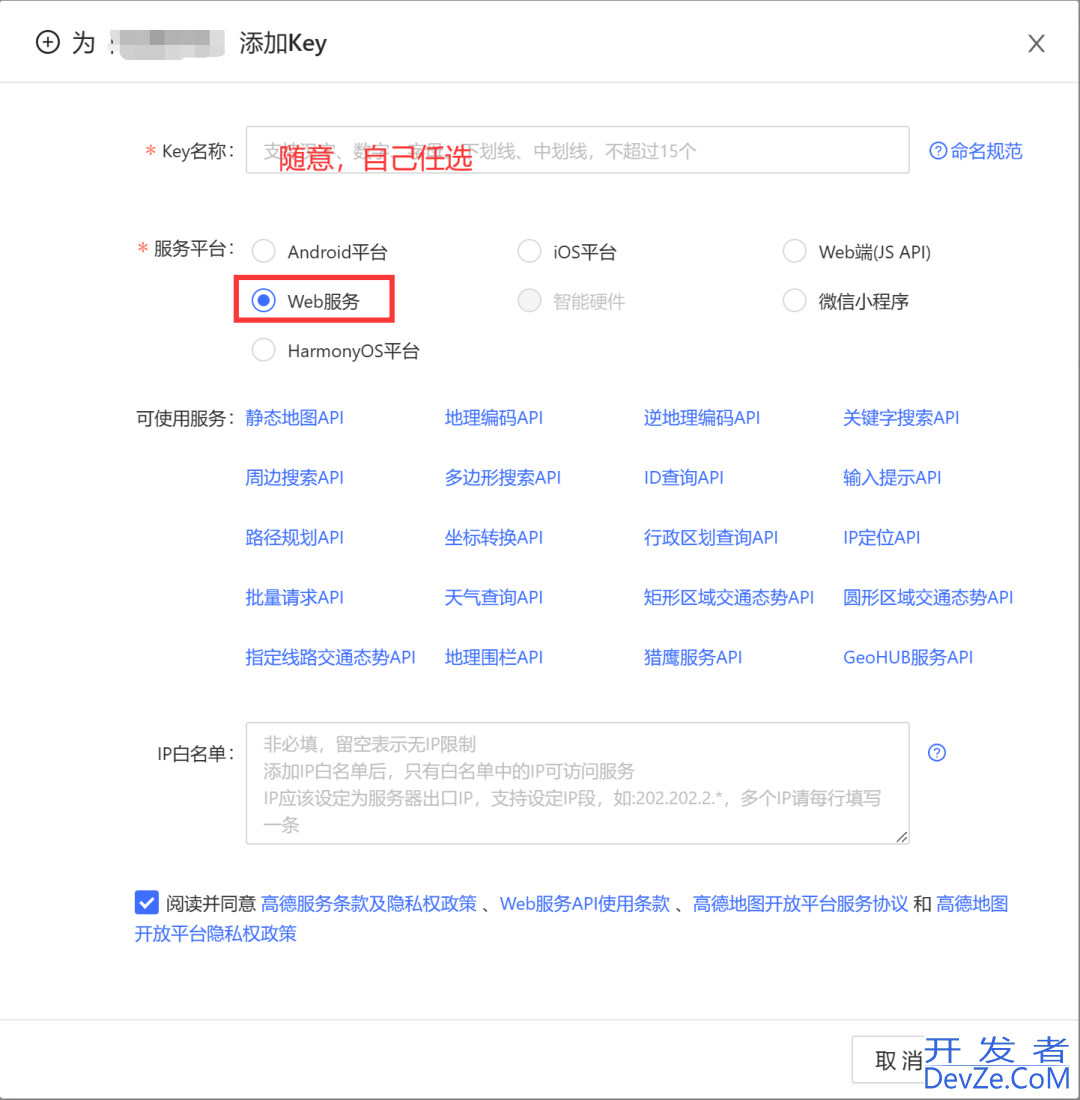The image size is (1080, 1100).
Task: Open Web服务API使用条款 link
Action: [585, 904]
